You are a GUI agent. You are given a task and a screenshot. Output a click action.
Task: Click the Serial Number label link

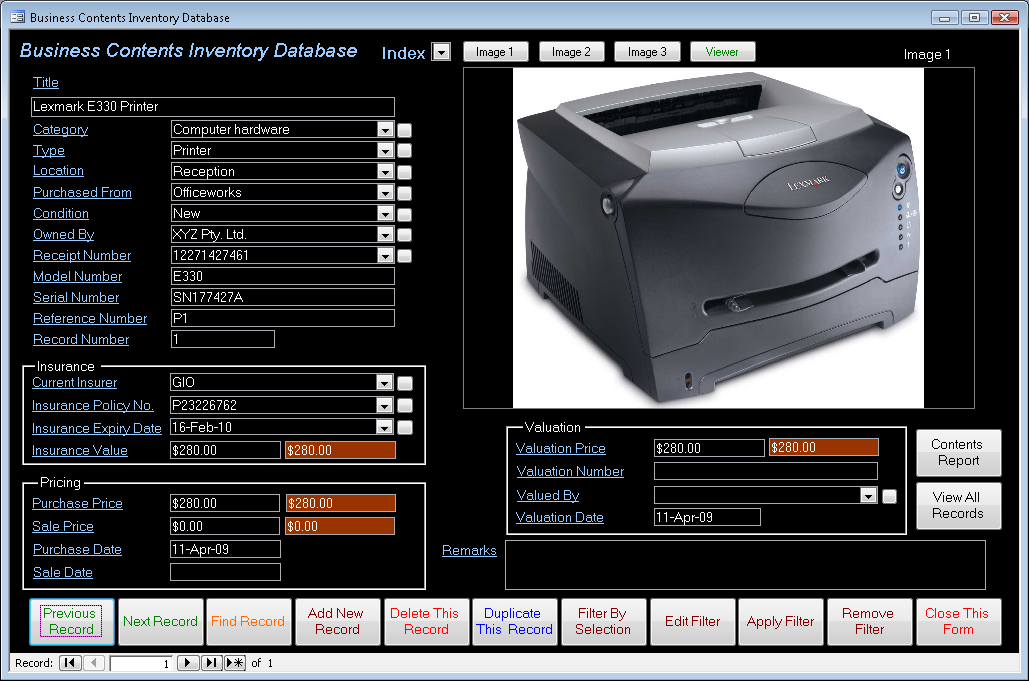(76, 297)
